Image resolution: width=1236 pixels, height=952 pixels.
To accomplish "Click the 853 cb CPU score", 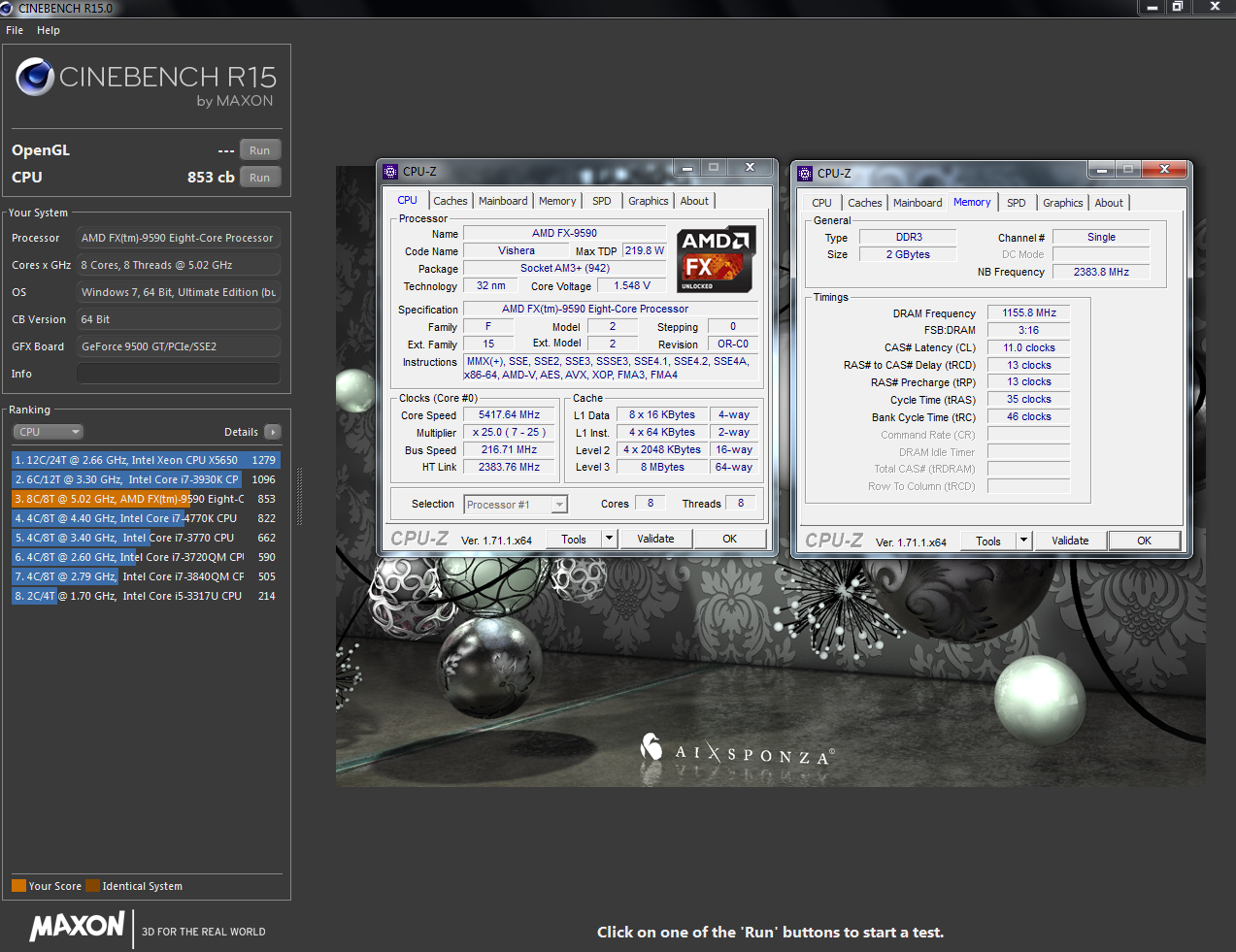I will [x=211, y=178].
